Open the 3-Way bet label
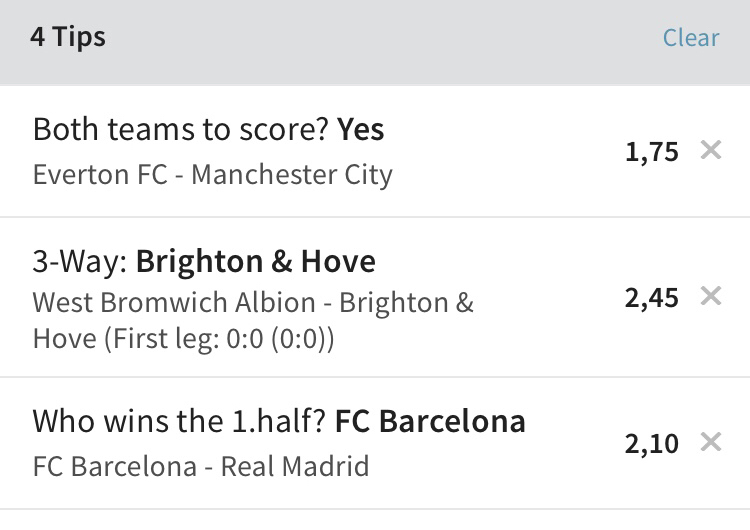 (80, 262)
